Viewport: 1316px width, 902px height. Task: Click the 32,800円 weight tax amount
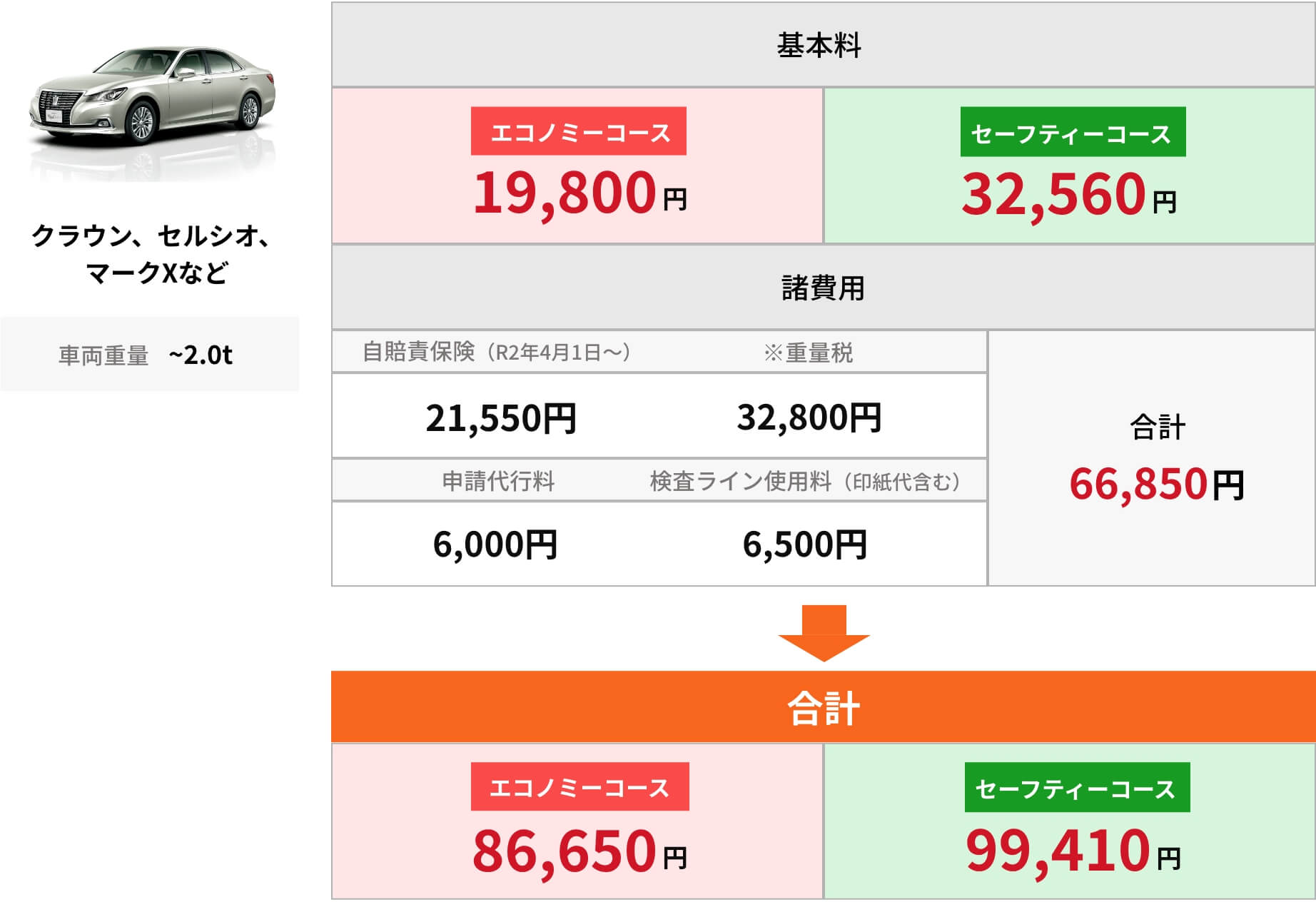click(809, 417)
